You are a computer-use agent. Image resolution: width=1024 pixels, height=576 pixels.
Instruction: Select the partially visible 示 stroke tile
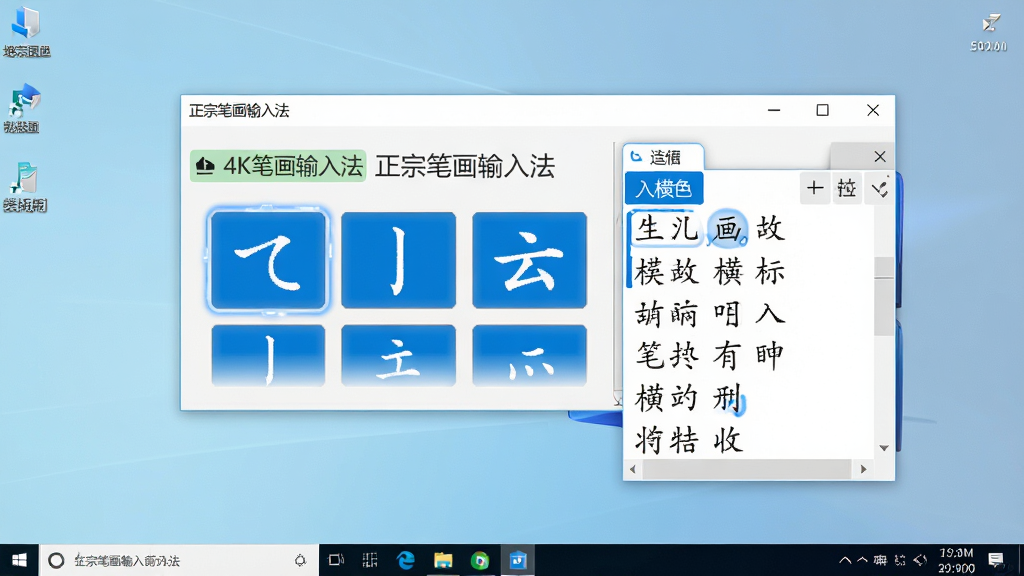(x=529, y=355)
